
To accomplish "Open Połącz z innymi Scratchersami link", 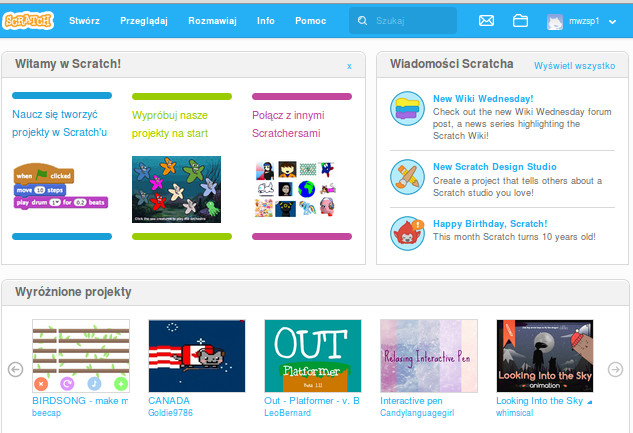I will pos(288,124).
